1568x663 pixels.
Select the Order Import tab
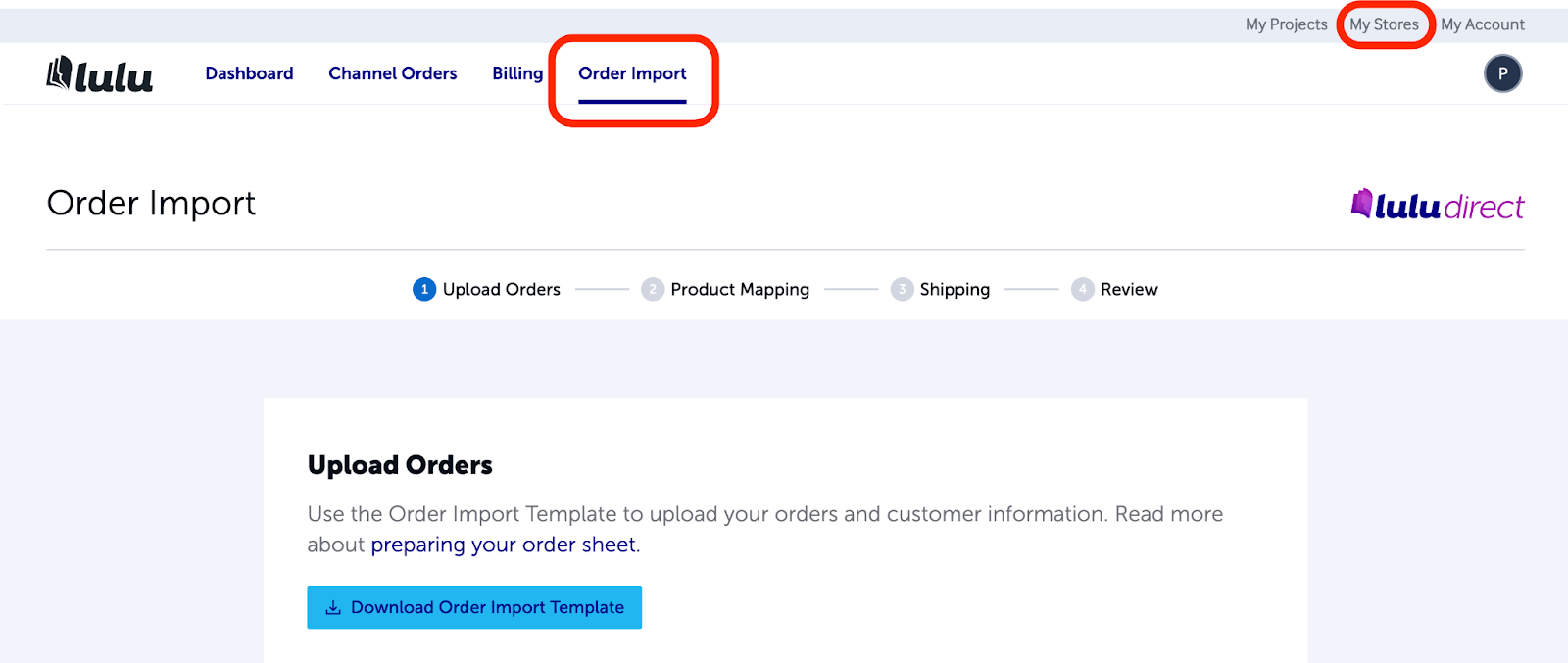coord(633,72)
